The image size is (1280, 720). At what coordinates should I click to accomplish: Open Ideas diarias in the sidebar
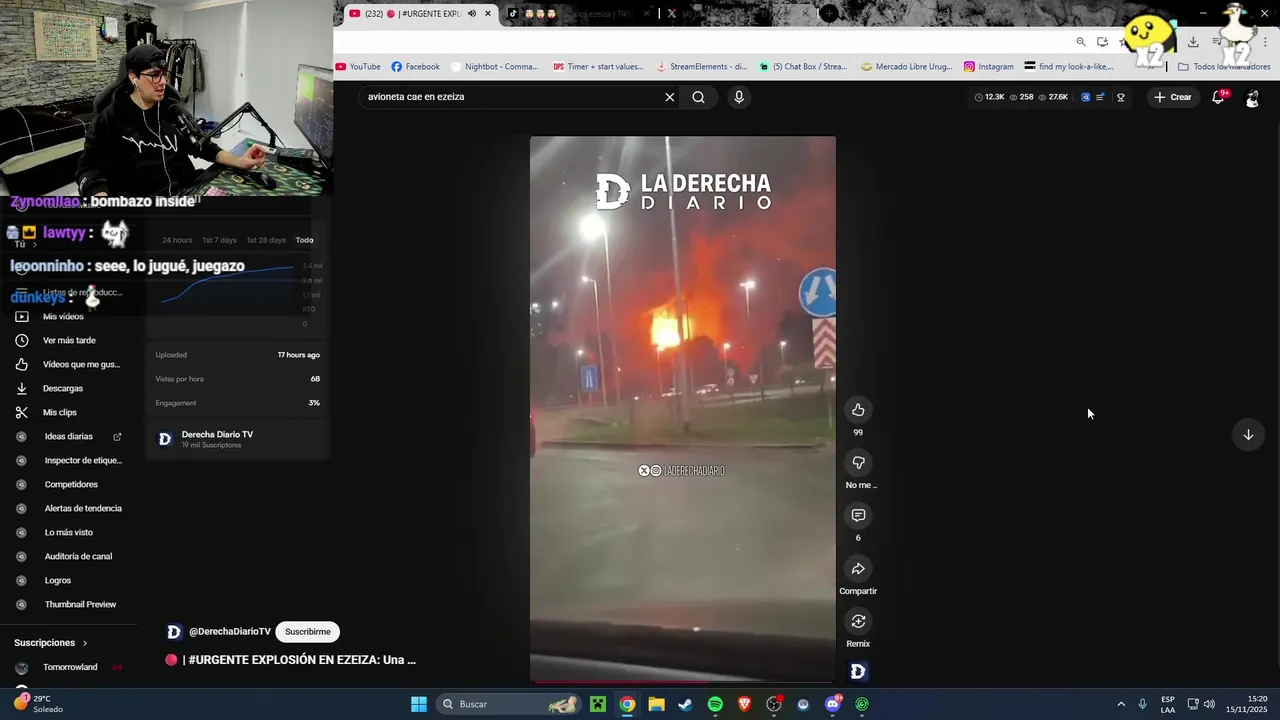pos(68,437)
